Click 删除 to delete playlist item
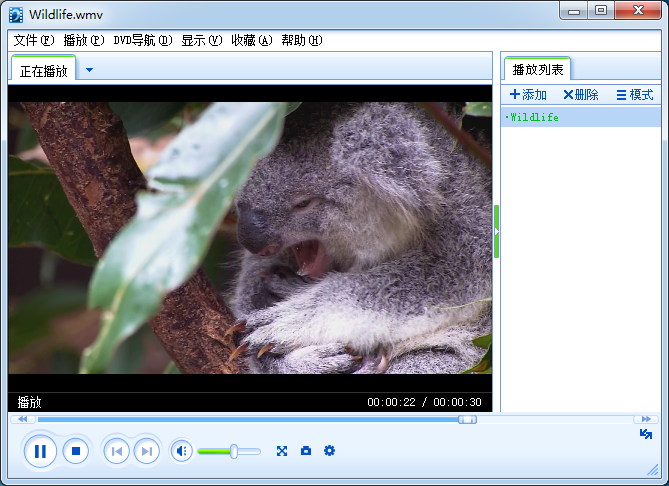The height and width of the screenshot is (486, 669). [580, 95]
